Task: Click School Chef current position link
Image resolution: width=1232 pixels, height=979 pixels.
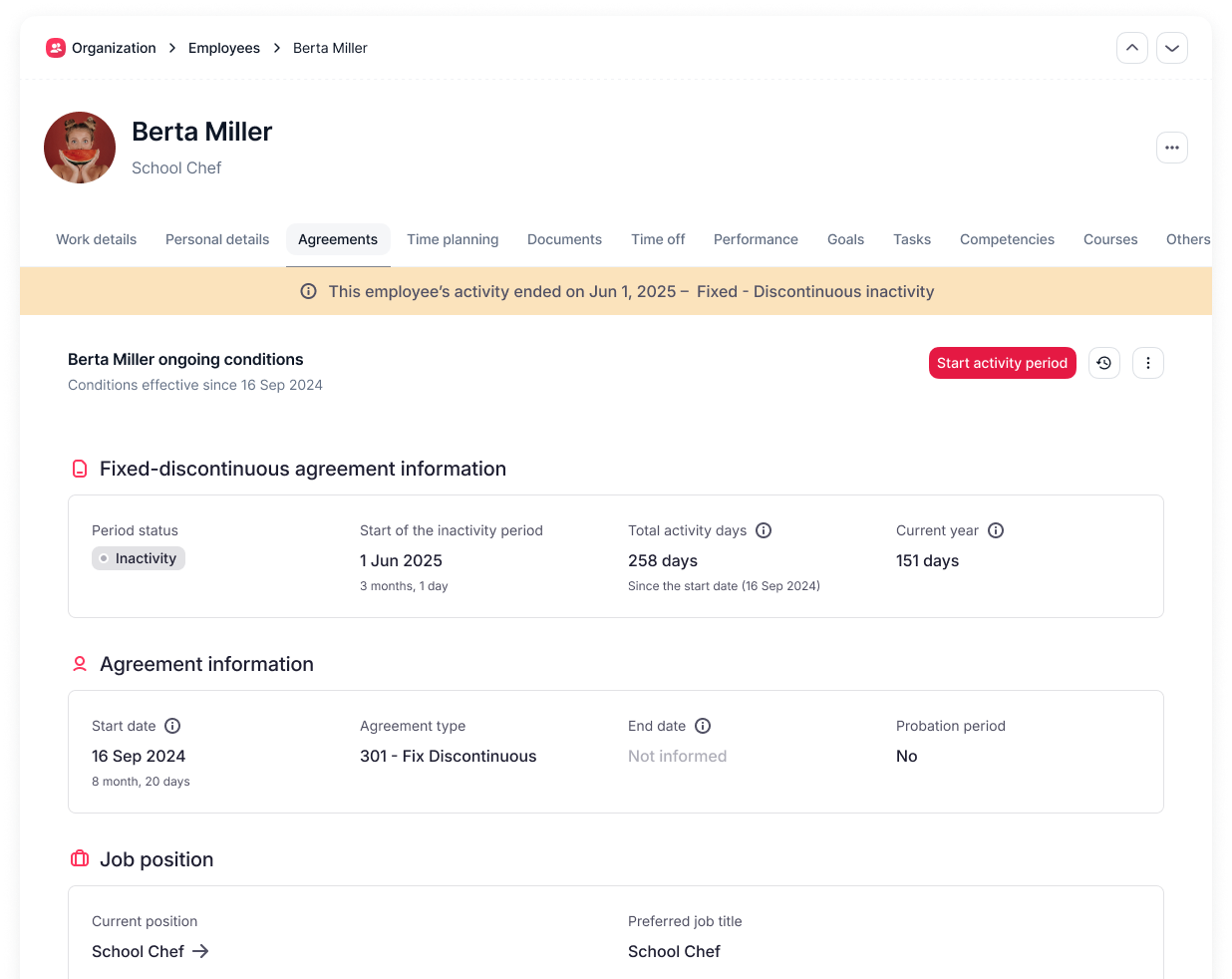Action: tap(138, 951)
